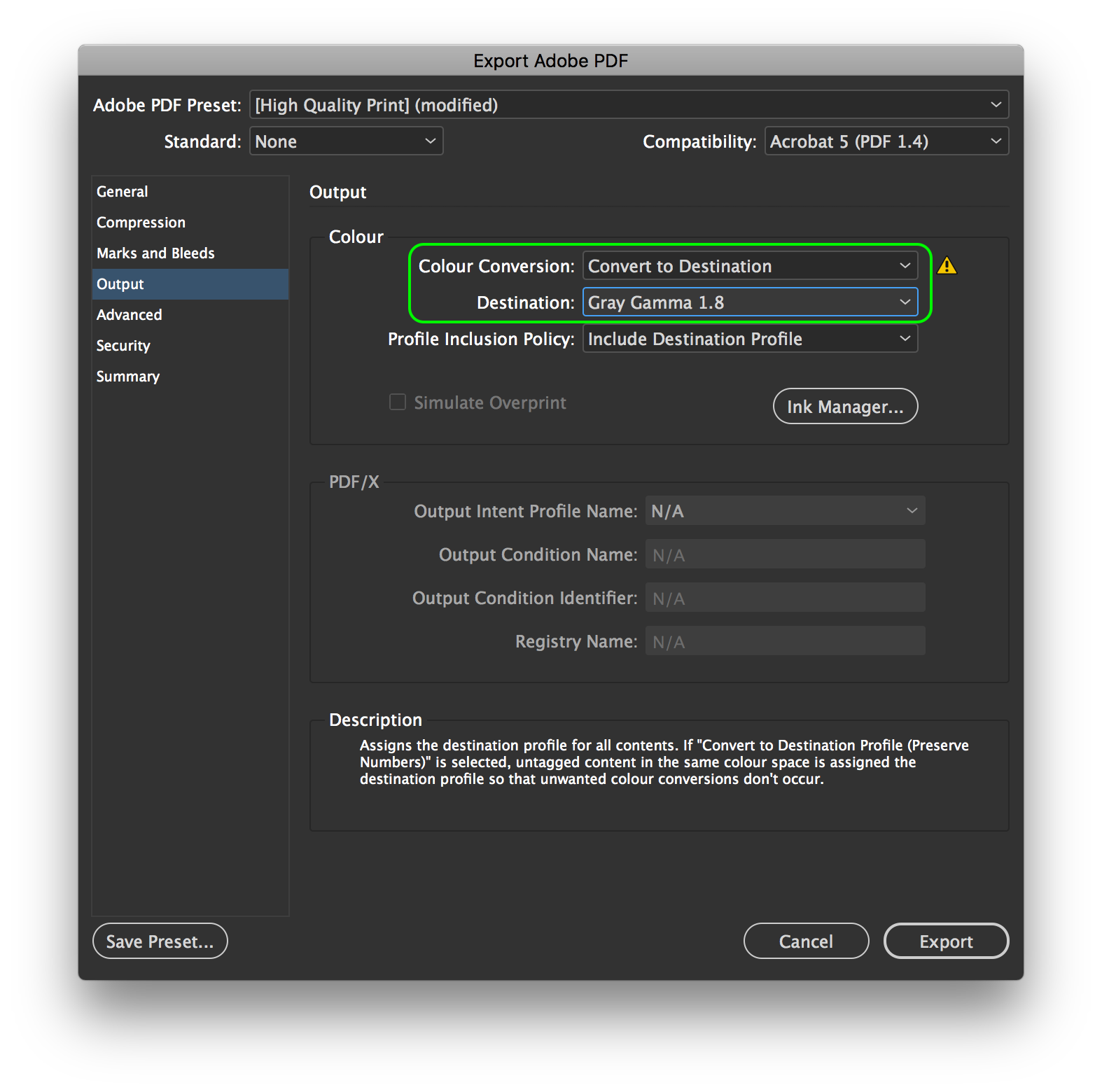The height and width of the screenshot is (1092, 1102).
Task: Click the Description group label
Action: tap(375, 720)
